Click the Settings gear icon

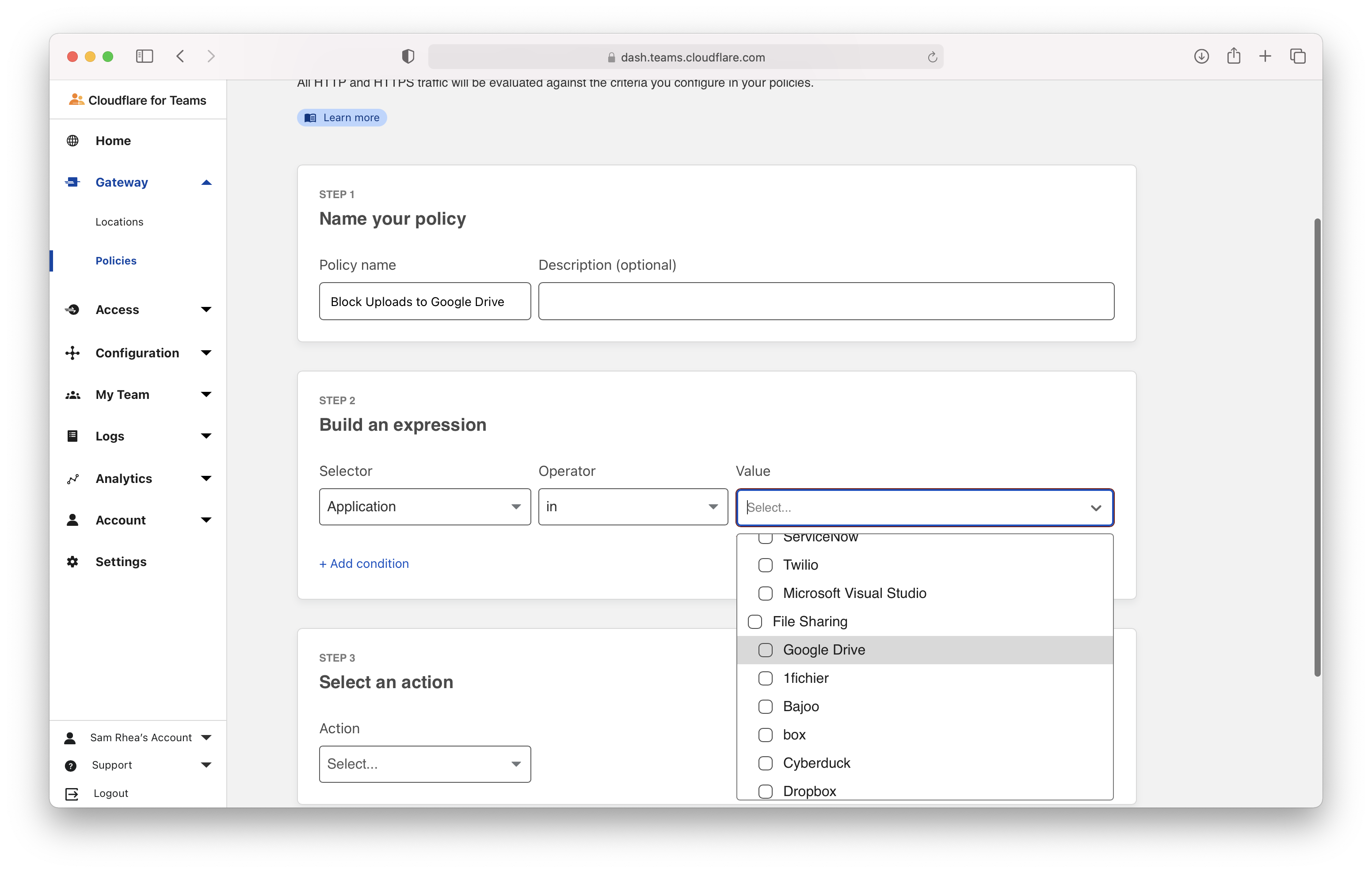tap(72, 562)
